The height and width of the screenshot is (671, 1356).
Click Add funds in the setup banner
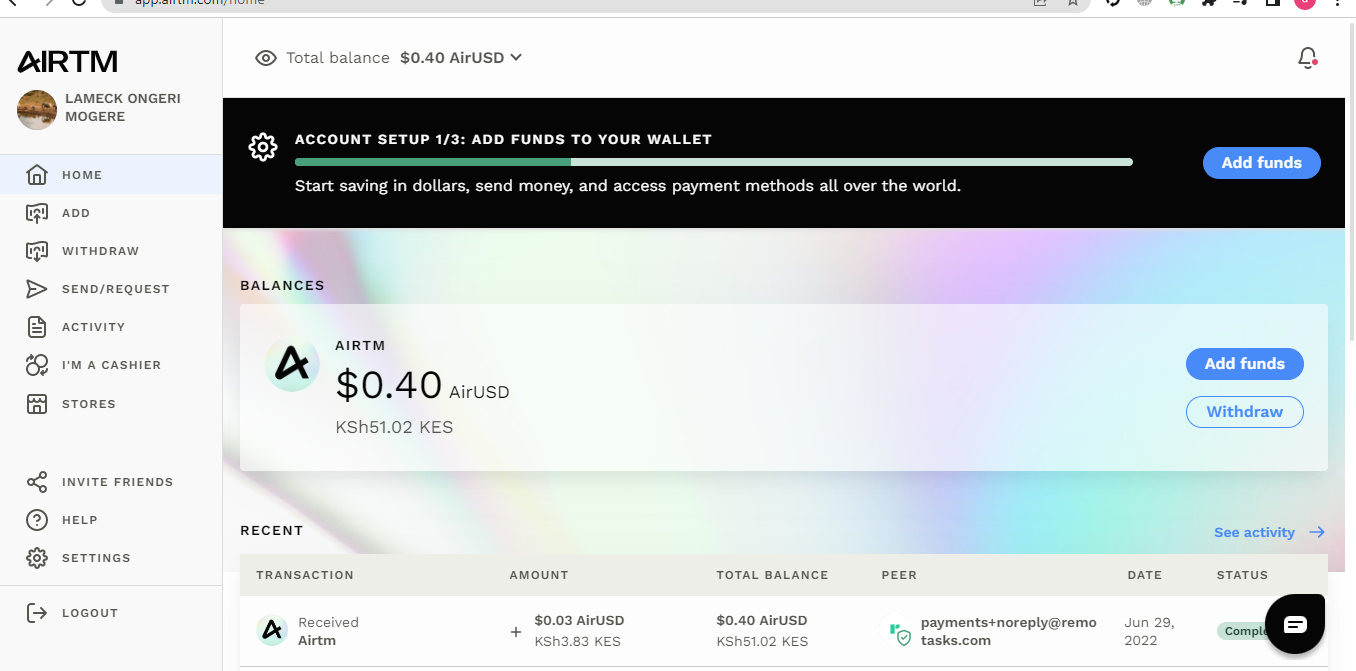[1262, 163]
